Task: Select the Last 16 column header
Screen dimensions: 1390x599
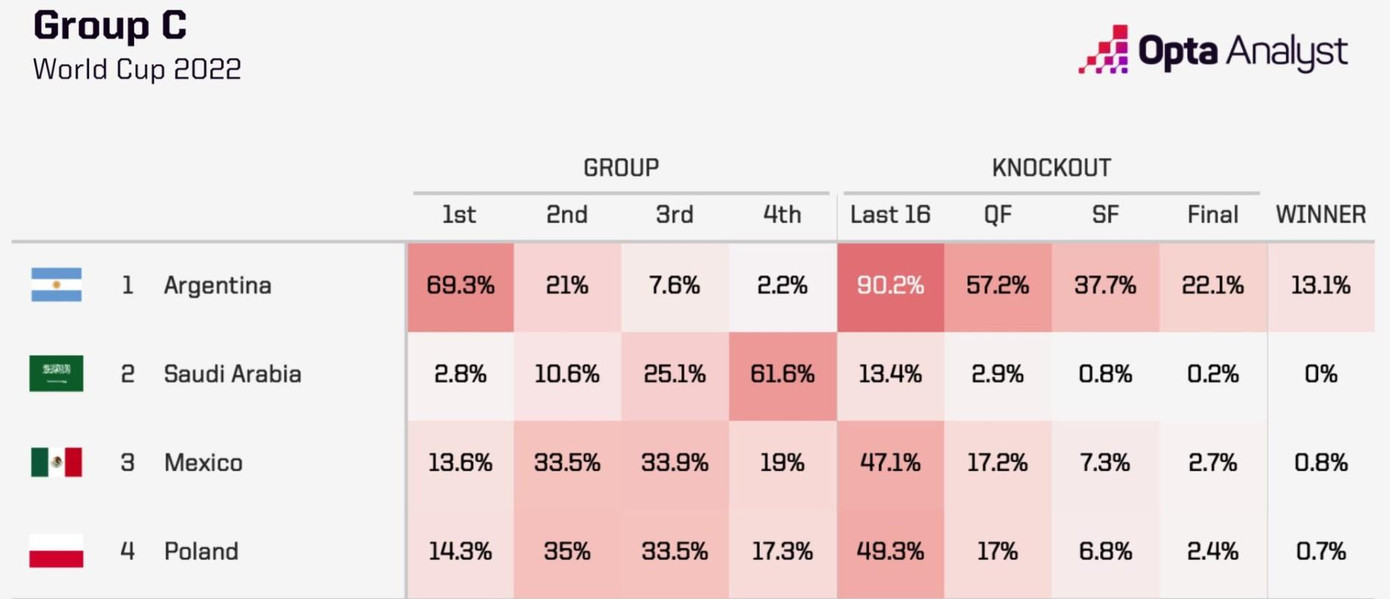Action: pyautogui.click(x=890, y=215)
